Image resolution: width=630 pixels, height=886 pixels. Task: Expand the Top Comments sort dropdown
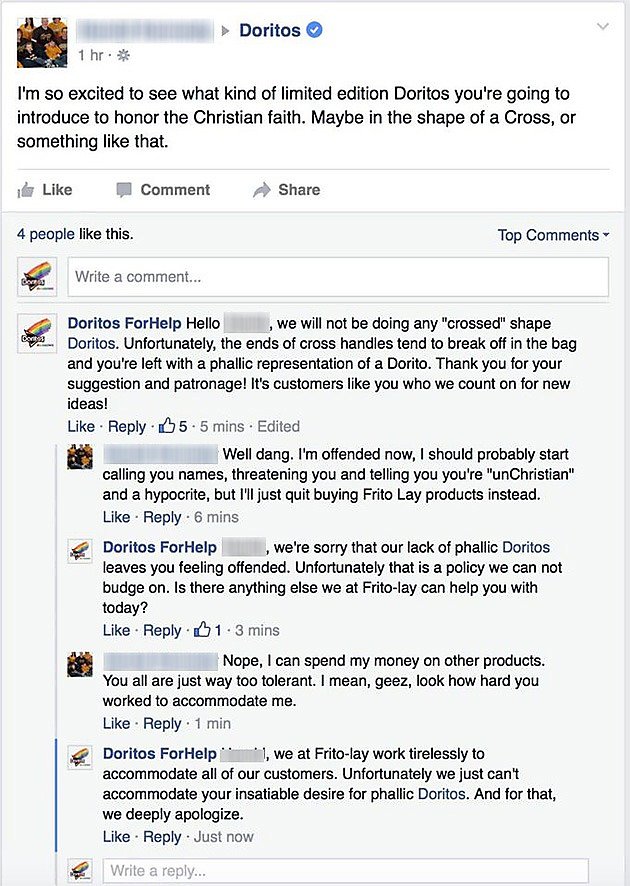(553, 235)
